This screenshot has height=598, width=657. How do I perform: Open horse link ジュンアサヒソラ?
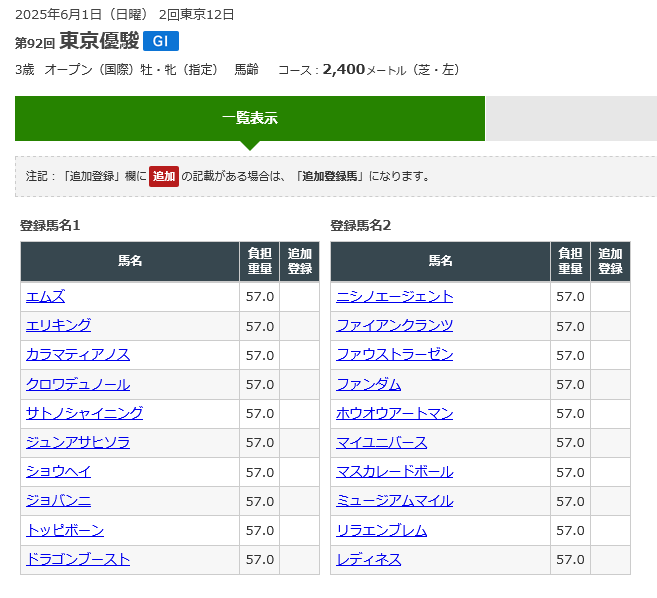[78, 442]
